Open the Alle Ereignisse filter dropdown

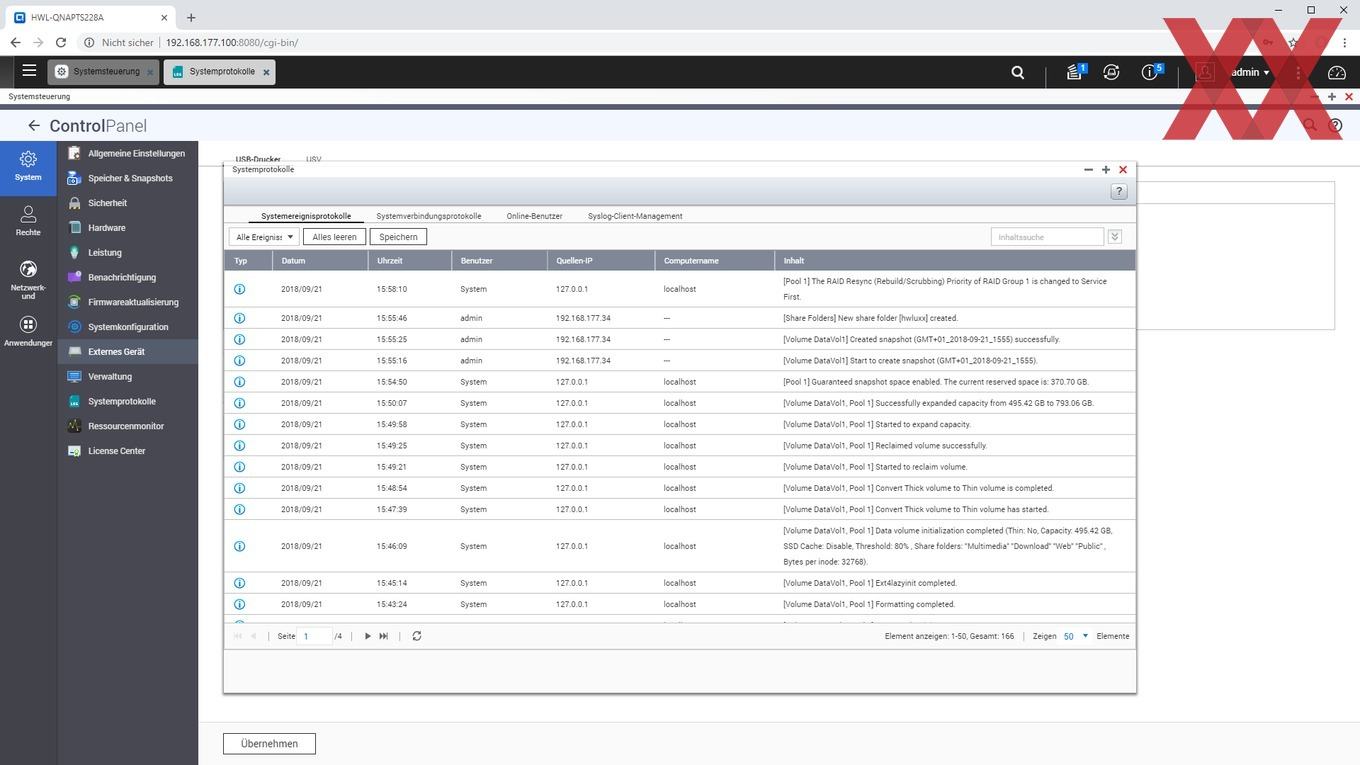[x=263, y=237]
